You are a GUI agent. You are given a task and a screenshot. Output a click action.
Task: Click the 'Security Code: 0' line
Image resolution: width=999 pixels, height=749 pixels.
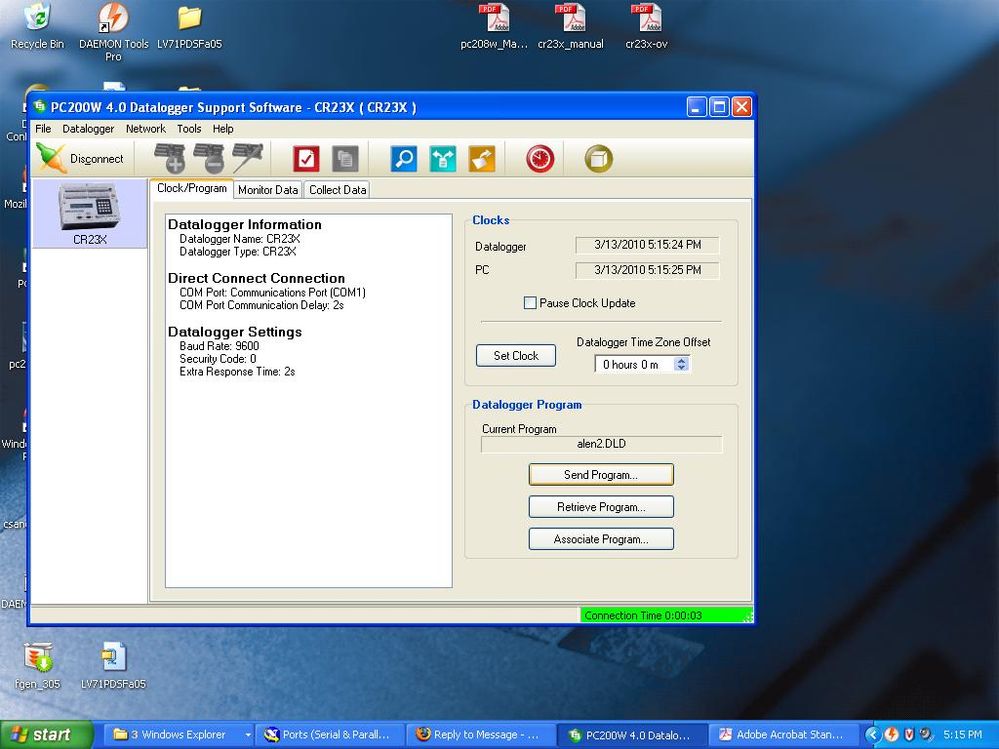218,359
